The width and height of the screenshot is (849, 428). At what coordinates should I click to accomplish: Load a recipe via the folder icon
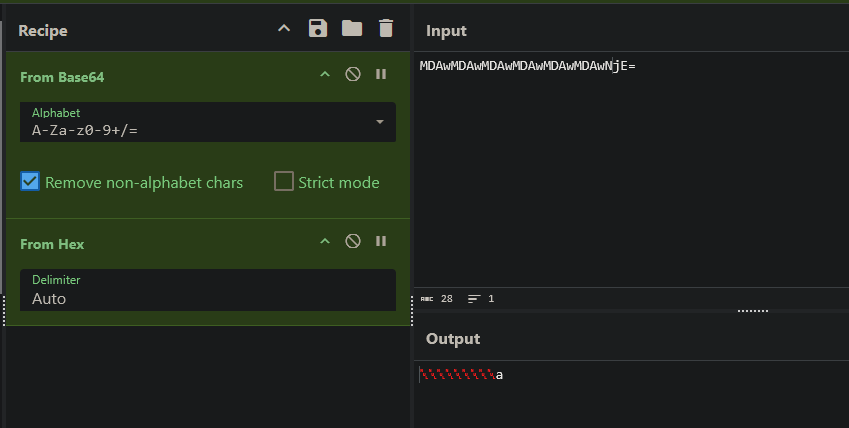(x=352, y=28)
